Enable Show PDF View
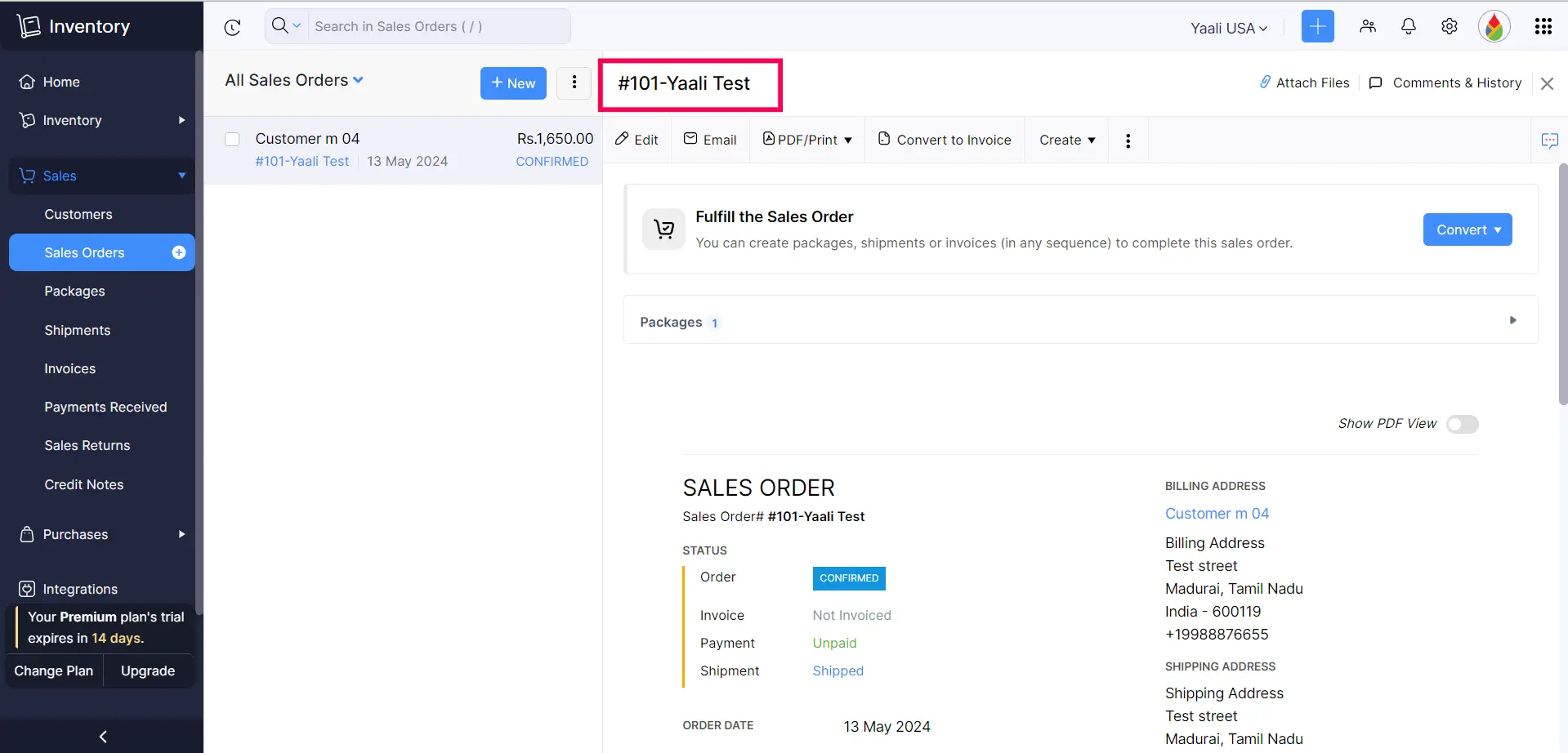 click(x=1461, y=424)
